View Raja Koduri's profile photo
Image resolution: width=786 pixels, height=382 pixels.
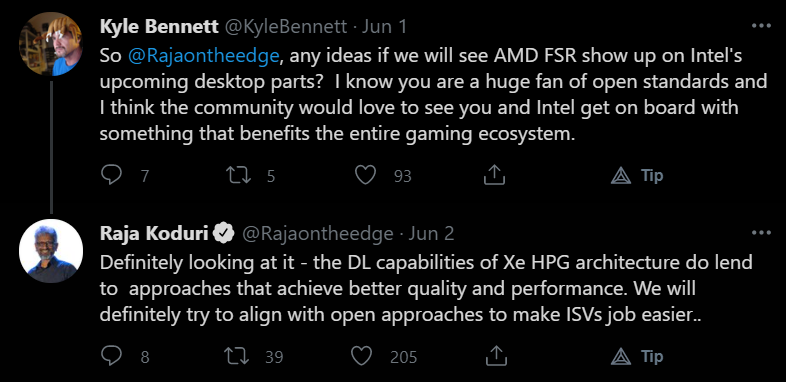[x=51, y=251]
